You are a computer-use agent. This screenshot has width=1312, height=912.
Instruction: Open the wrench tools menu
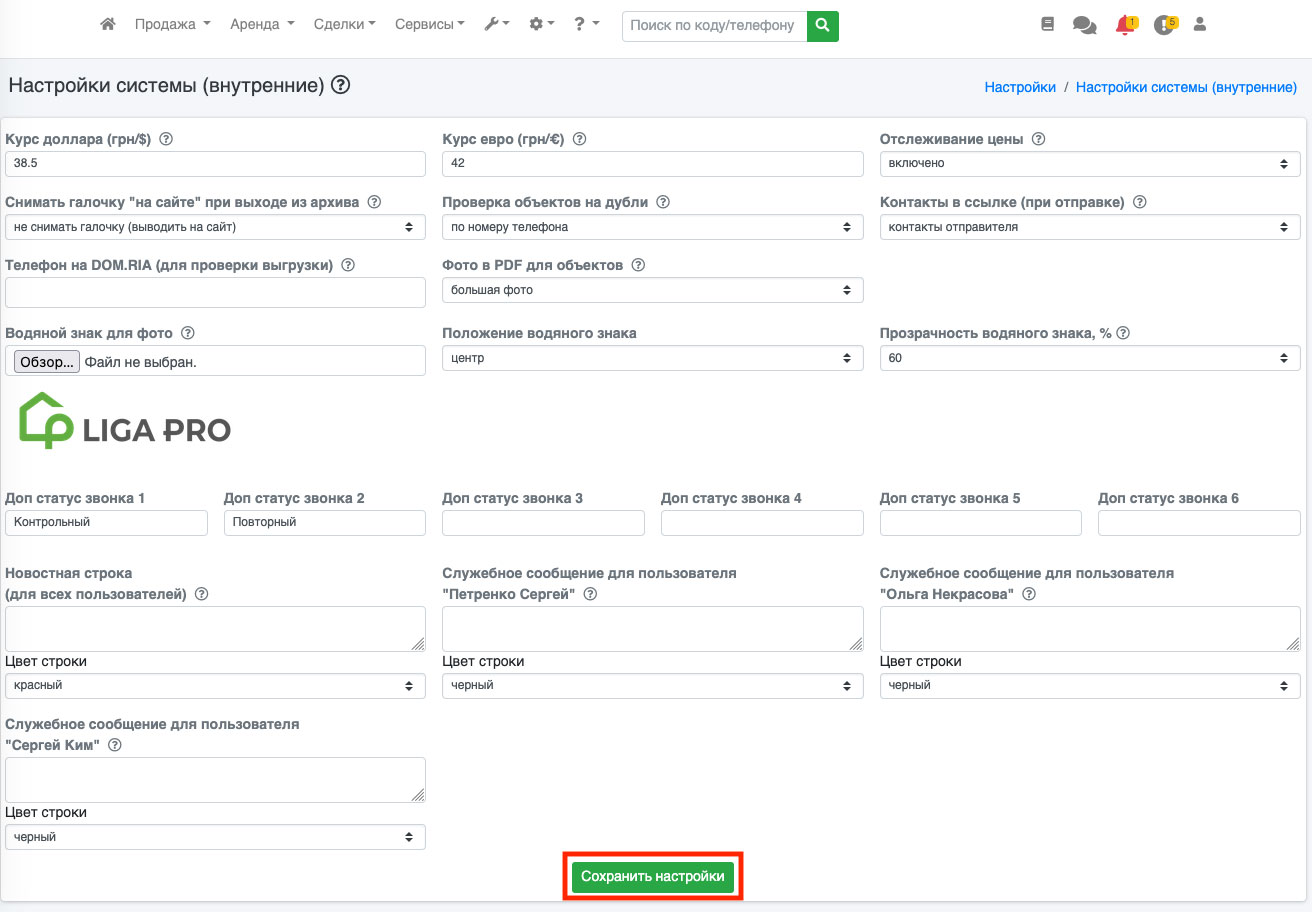(497, 25)
